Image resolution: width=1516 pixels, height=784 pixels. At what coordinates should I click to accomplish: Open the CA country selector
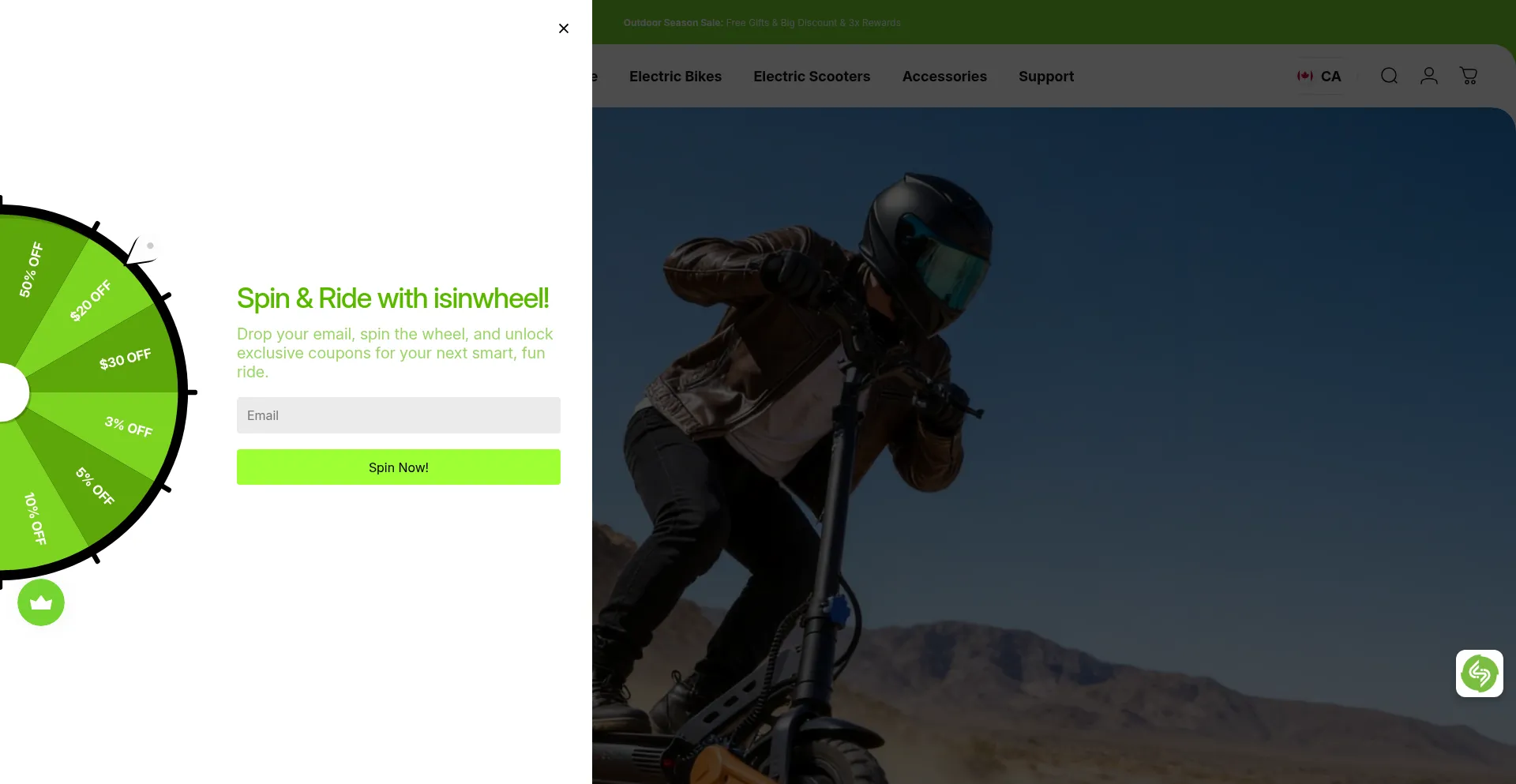pos(1319,77)
